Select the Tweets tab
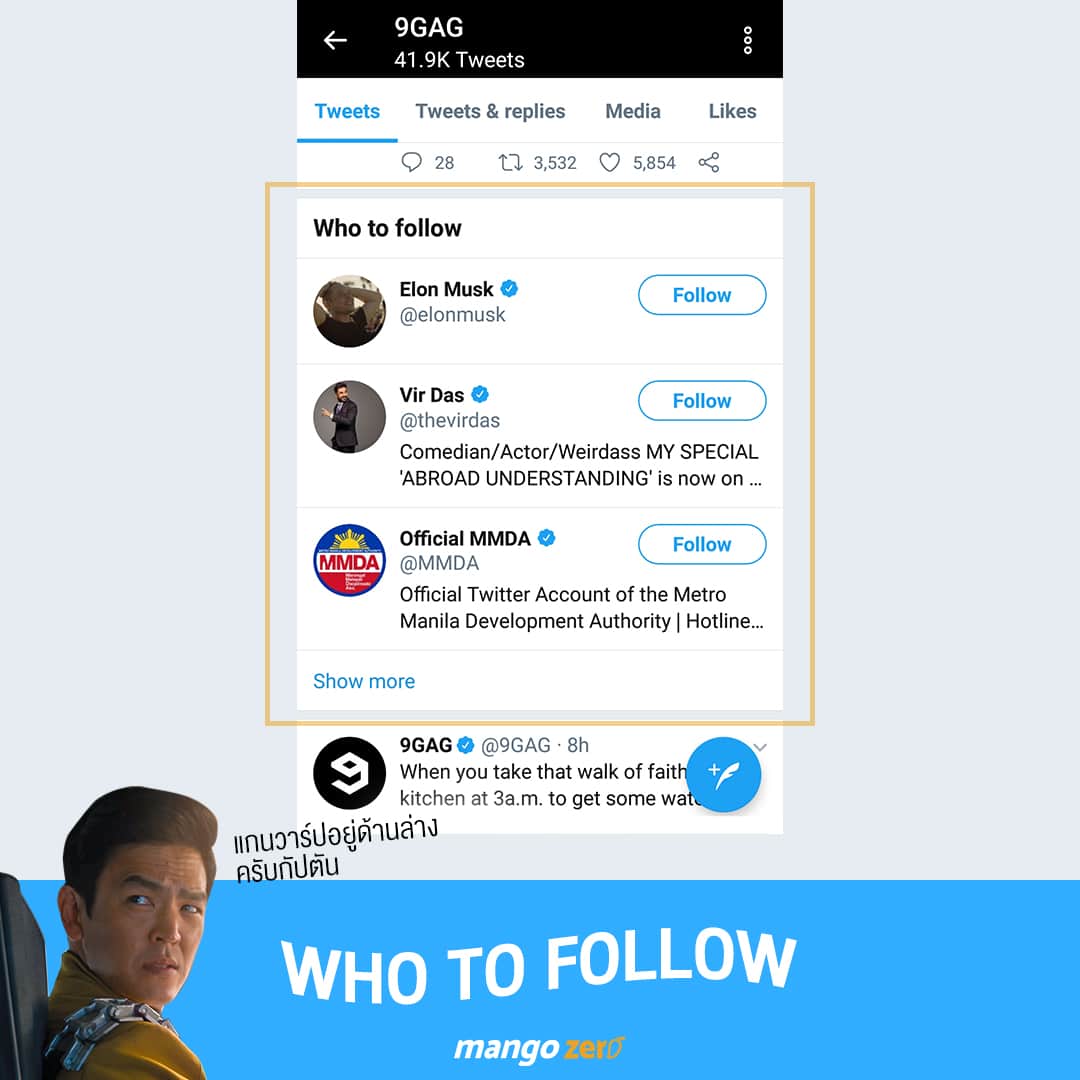Screen dimensions: 1080x1080 tap(347, 111)
